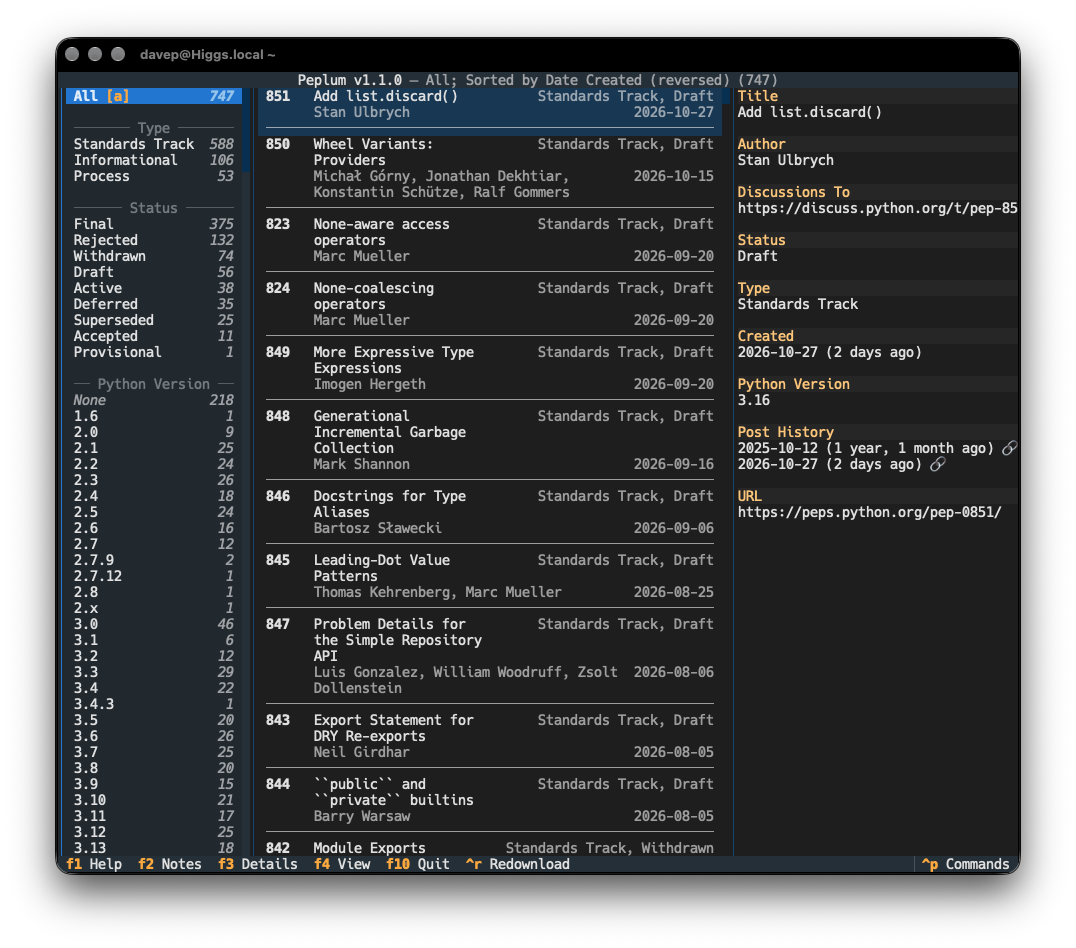Show the 74 Withdrawn PEPs in status filter
Image resolution: width=1076 pixels, height=948 pixels.
click(x=154, y=256)
